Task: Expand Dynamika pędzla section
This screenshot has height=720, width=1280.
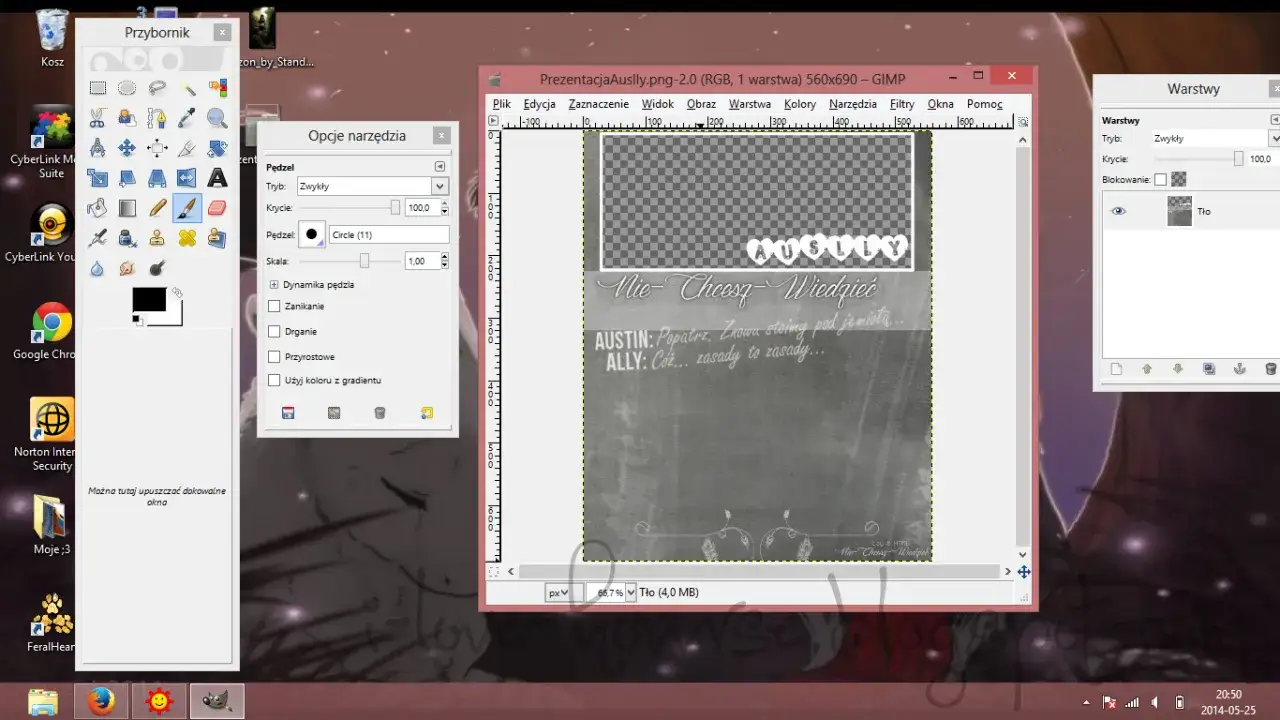Action: [274, 285]
